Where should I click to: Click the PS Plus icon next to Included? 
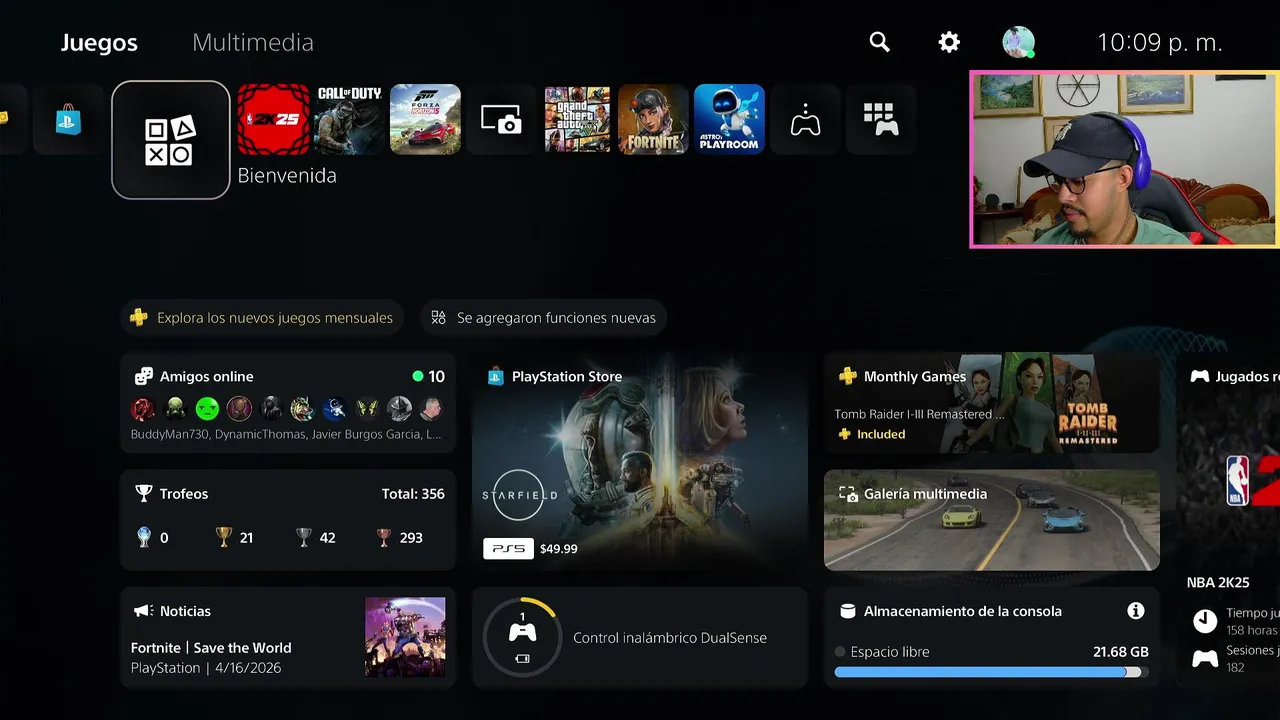click(845, 434)
